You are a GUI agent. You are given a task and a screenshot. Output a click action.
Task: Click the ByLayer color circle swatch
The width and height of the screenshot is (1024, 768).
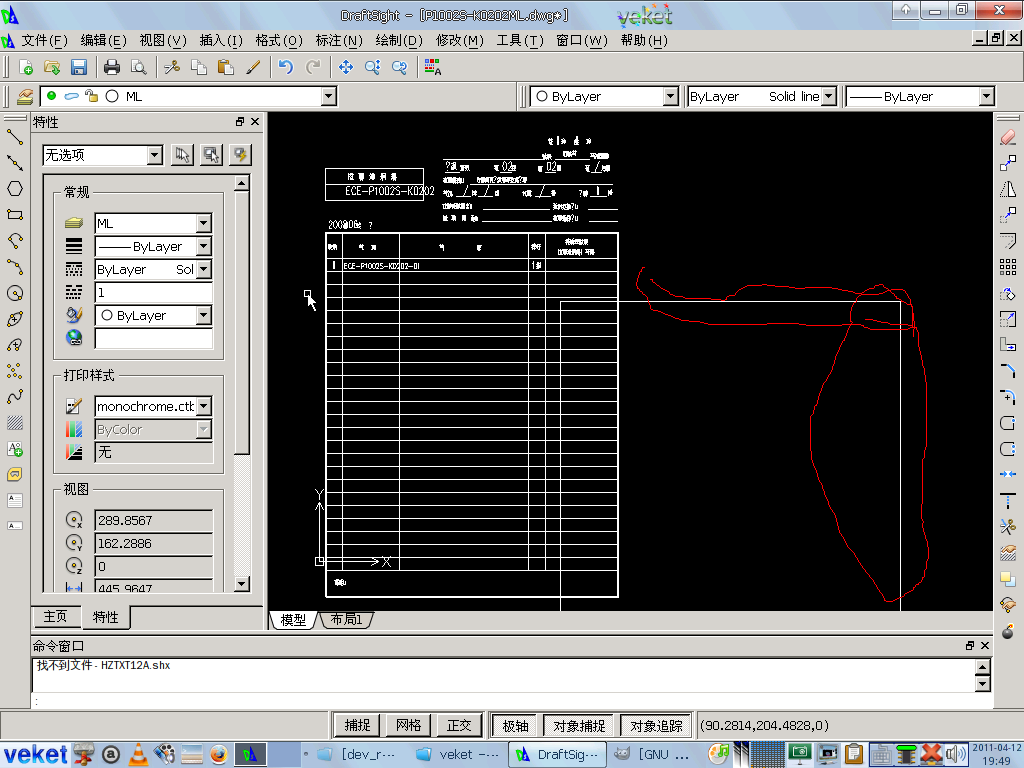541,97
